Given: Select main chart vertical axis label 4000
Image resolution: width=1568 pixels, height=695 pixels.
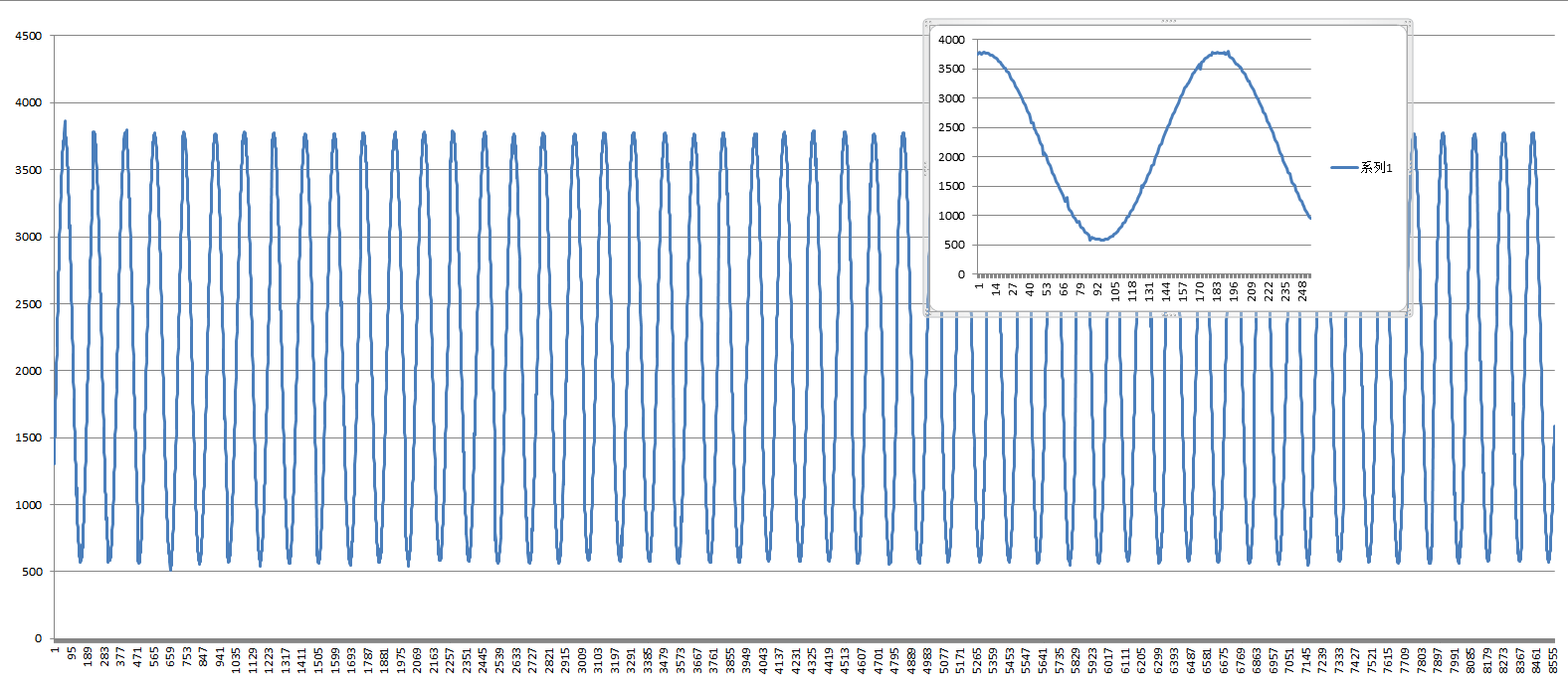Looking at the screenshot, I should tap(29, 102).
